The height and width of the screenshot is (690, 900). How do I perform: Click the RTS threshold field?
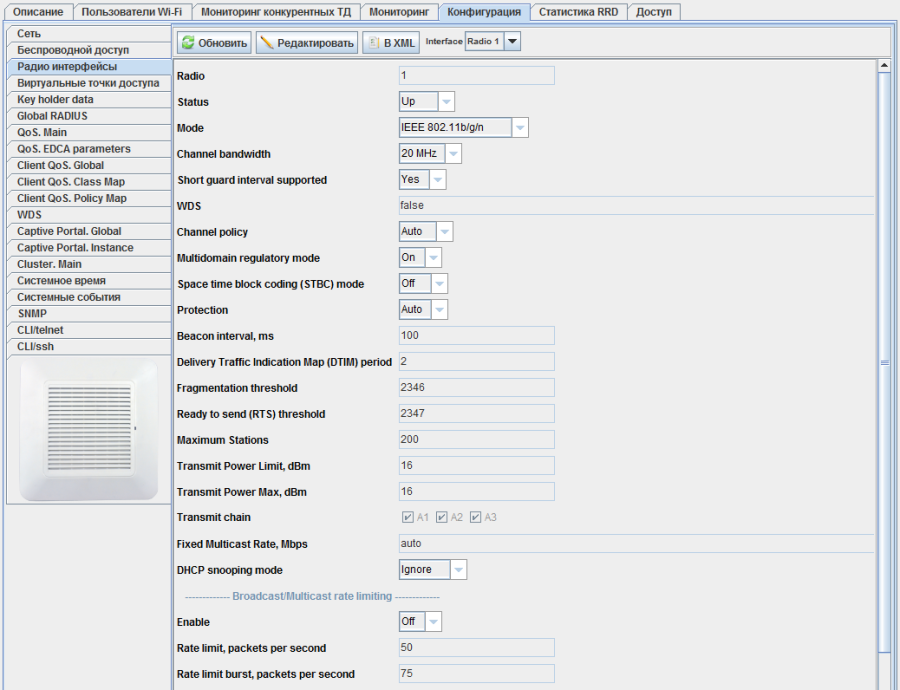(476, 413)
